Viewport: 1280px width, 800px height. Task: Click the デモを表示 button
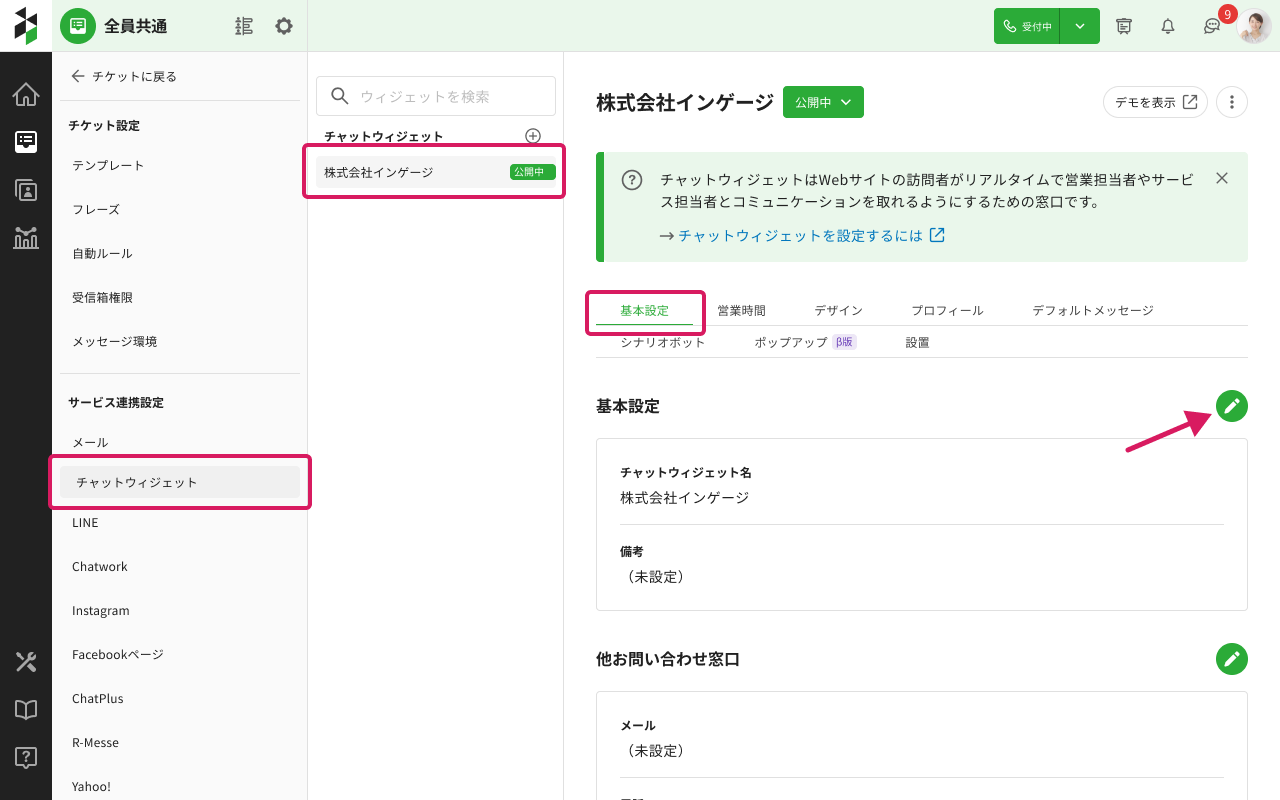point(1155,102)
